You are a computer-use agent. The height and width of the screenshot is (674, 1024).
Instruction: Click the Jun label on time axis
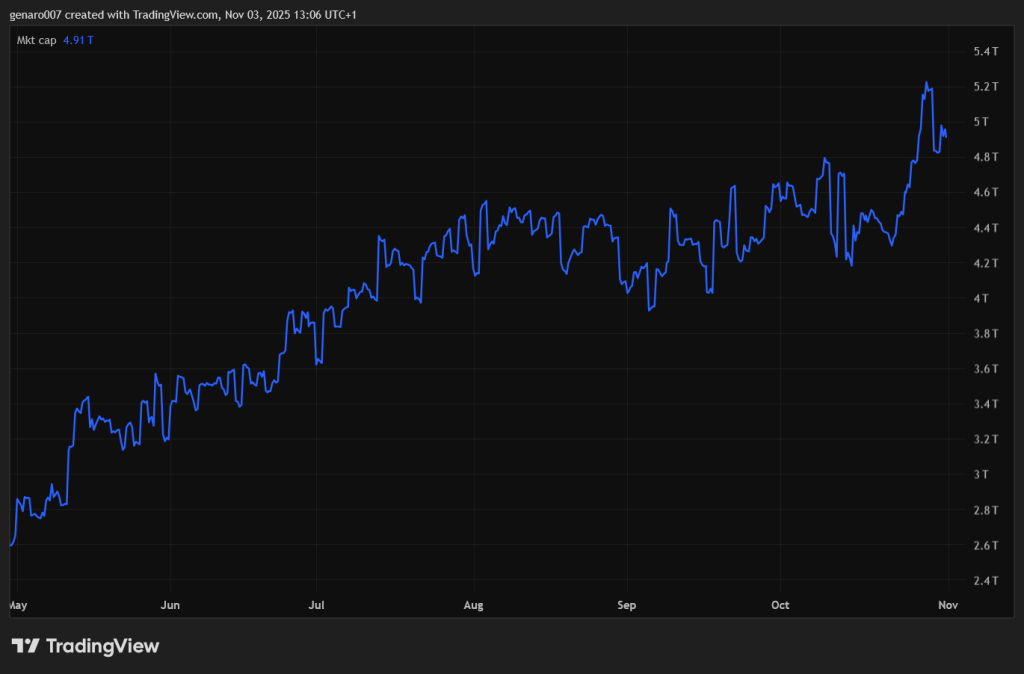(171, 605)
